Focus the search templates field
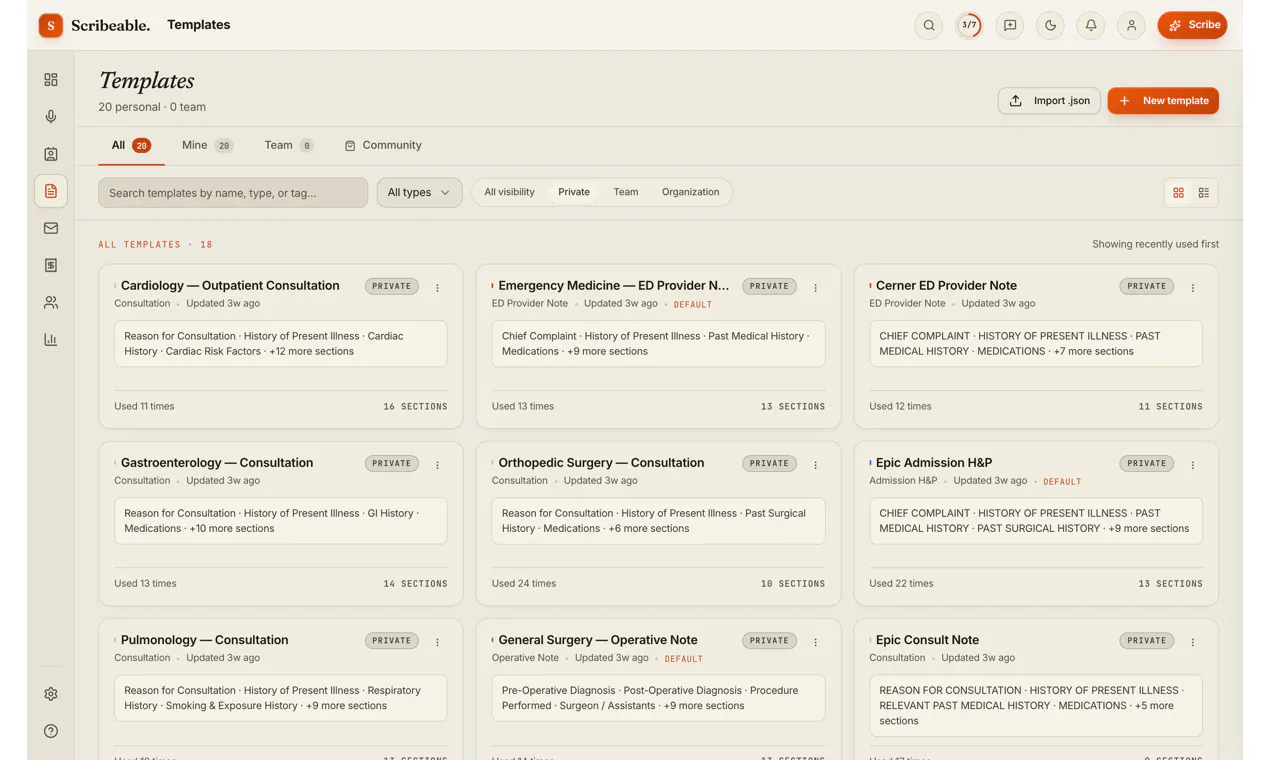 (233, 193)
